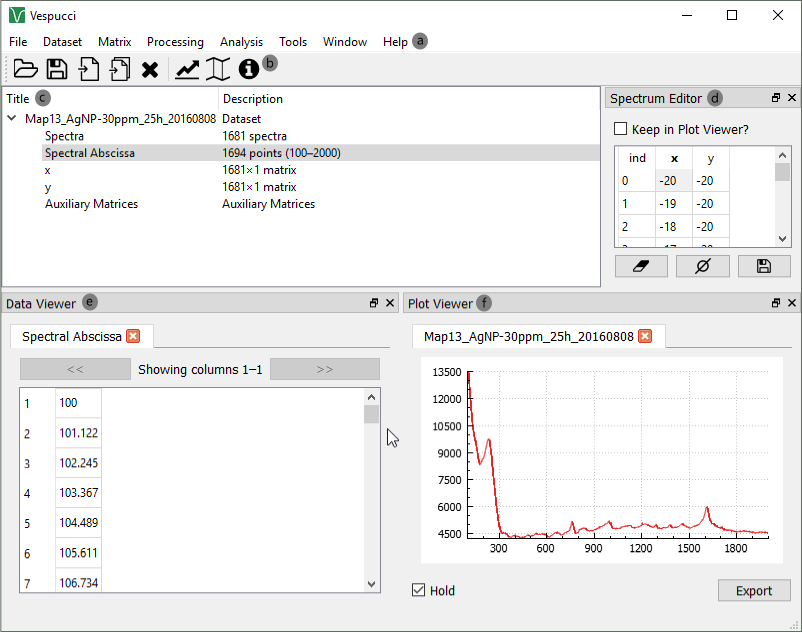Click the eraser button in Spectrum Editor
The image size is (802, 632).
[641, 266]
